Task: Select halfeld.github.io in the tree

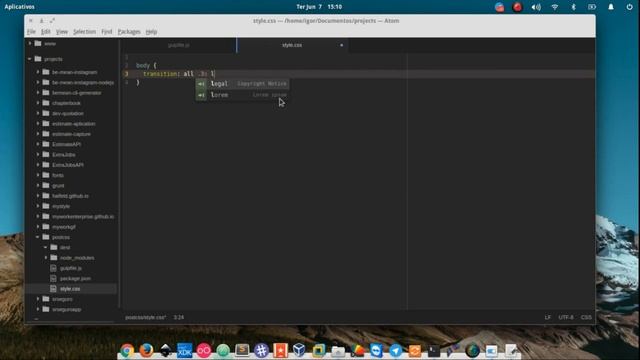Action: 70,196
